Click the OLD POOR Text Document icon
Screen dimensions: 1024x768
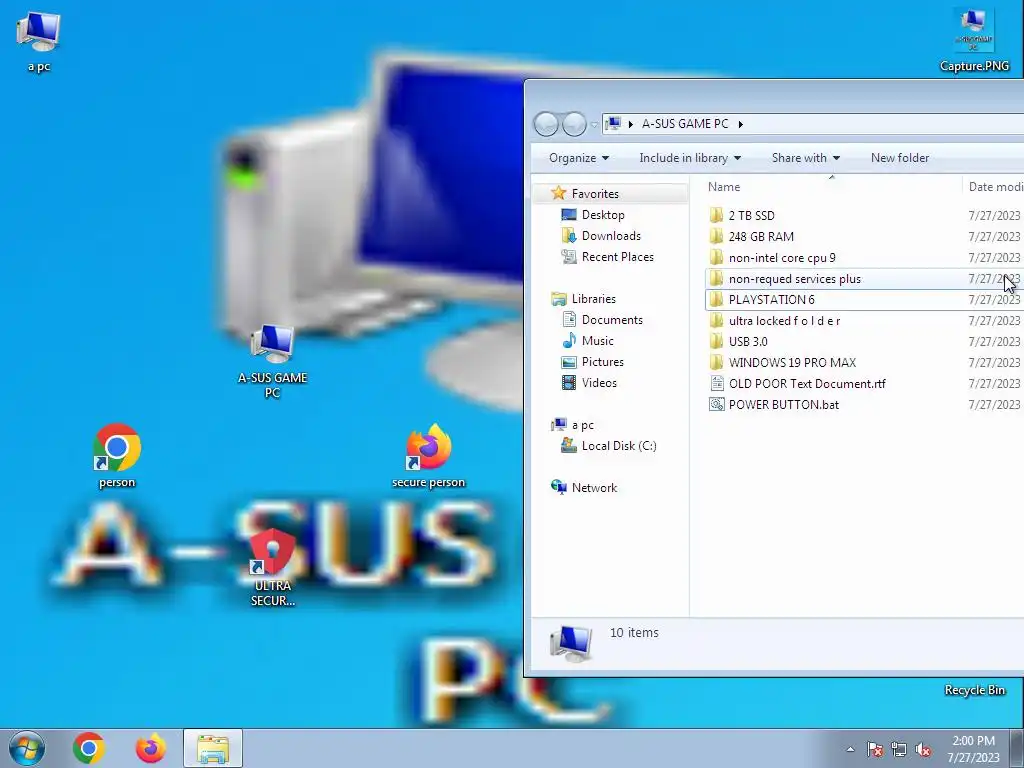point(716,383)
